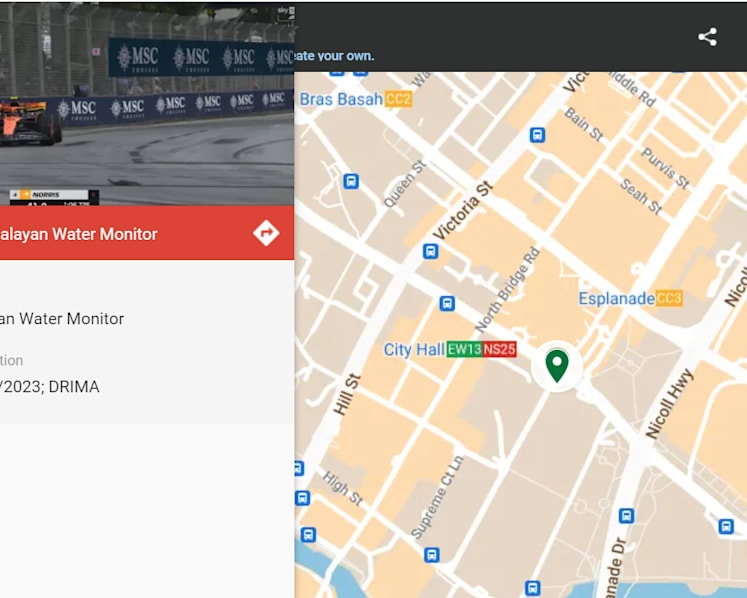747x598 pixels.
Task: Click the bus stop icon above City Hall
Action: (447, 303)
